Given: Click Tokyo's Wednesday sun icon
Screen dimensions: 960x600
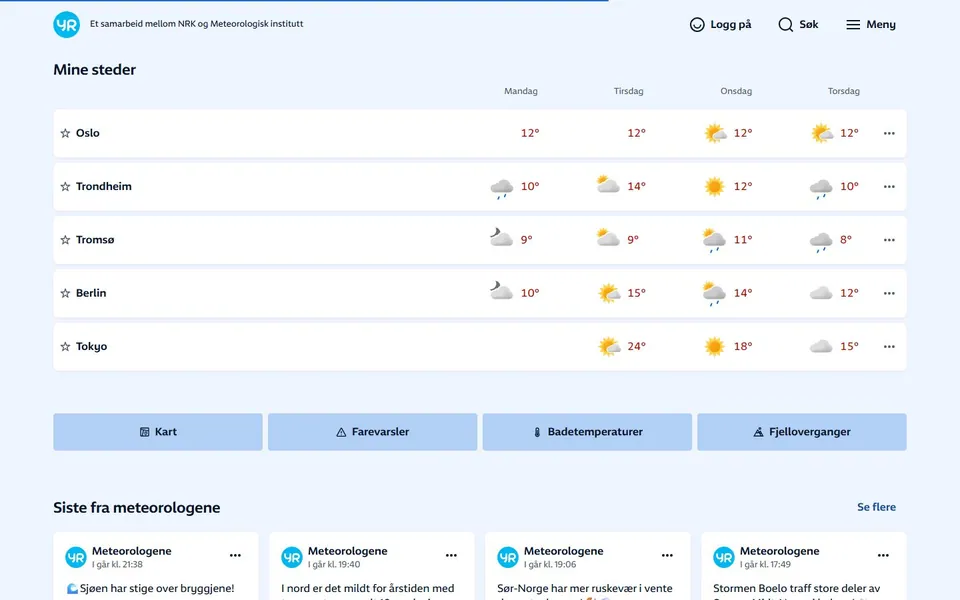Looking at the screenshot, I should point(714,346).
